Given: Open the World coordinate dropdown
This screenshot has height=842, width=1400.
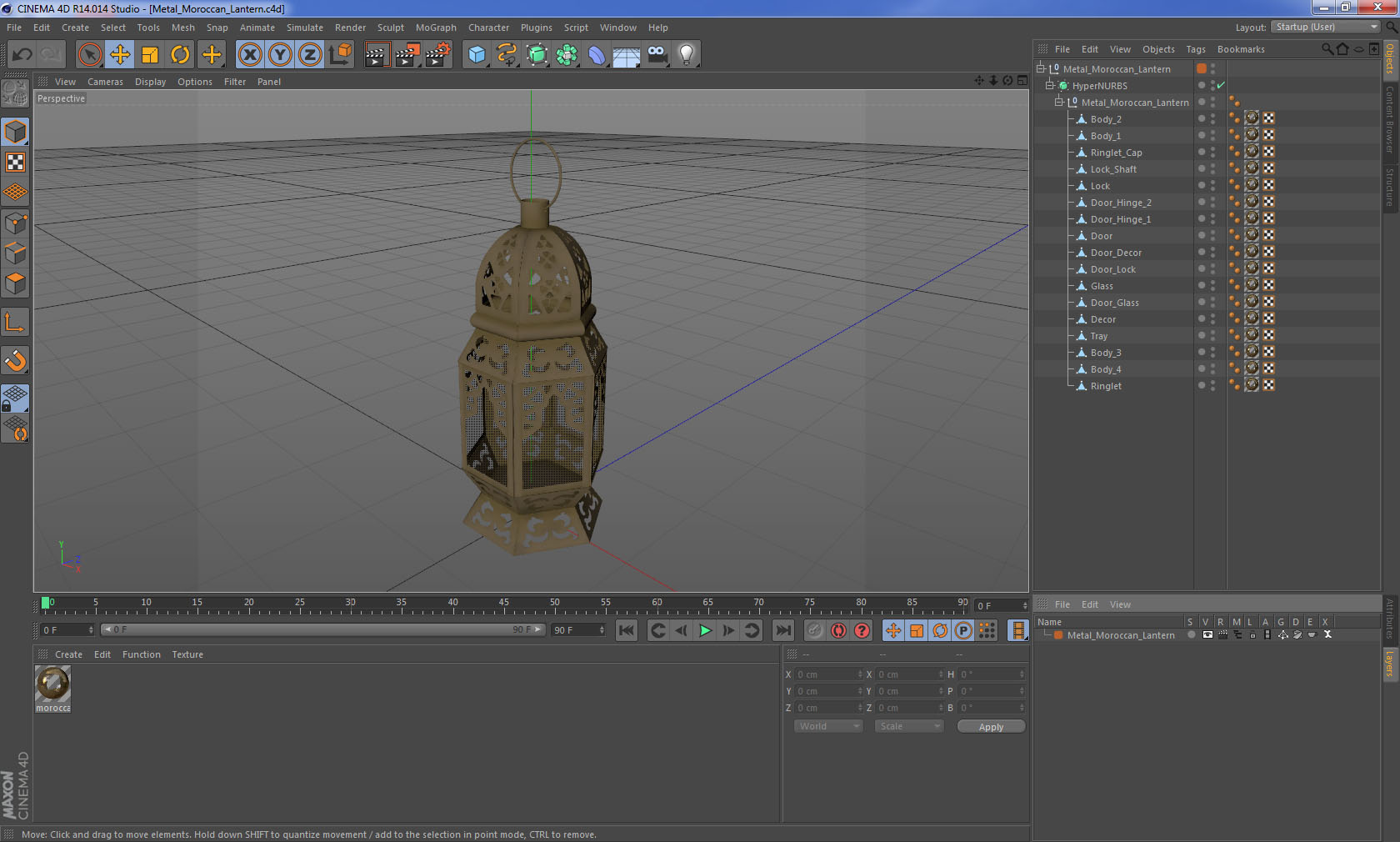Looking at the screenshot, I should [x=827, y=726].
